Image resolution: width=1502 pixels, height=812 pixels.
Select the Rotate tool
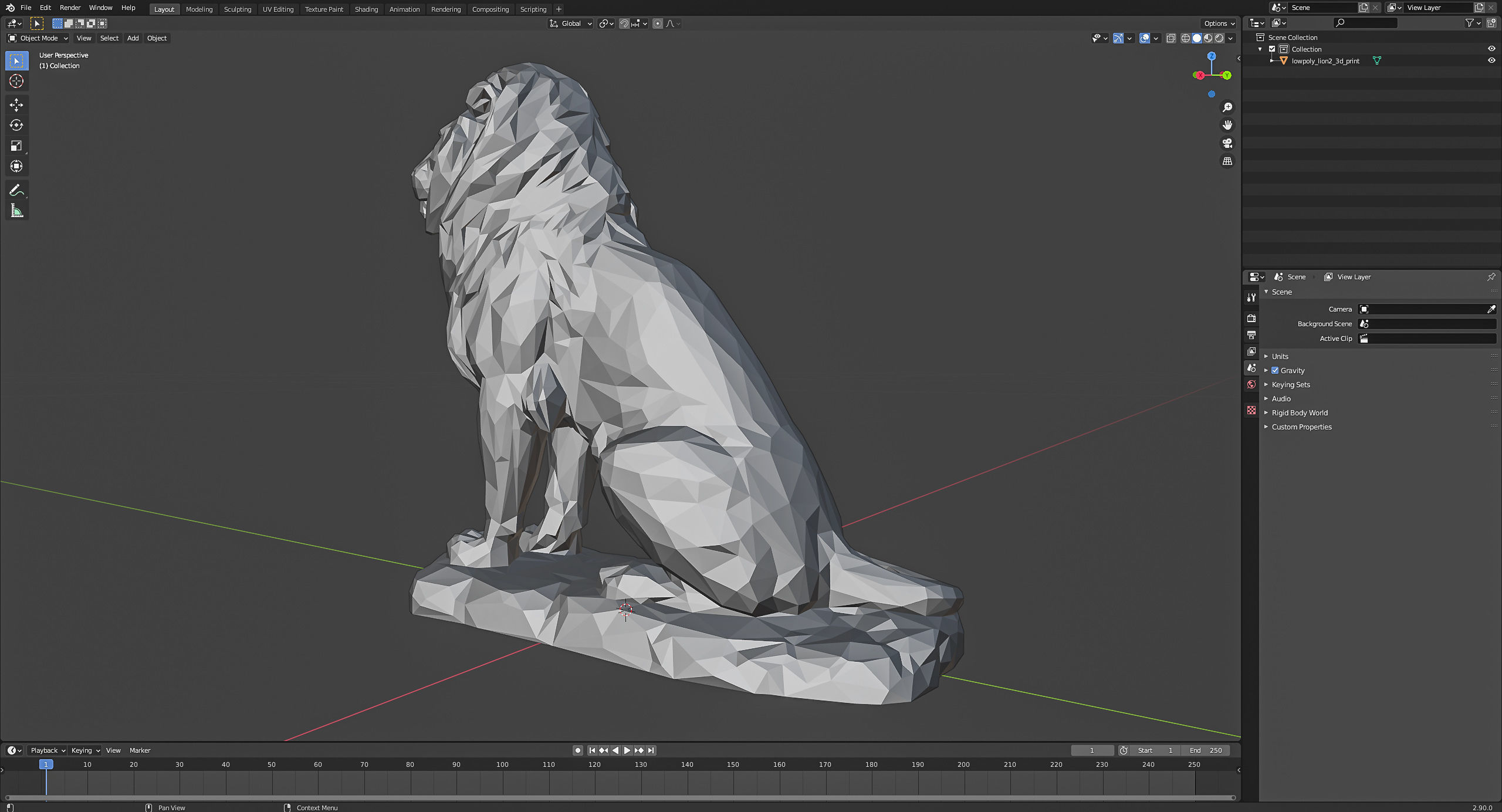point(16,126)
